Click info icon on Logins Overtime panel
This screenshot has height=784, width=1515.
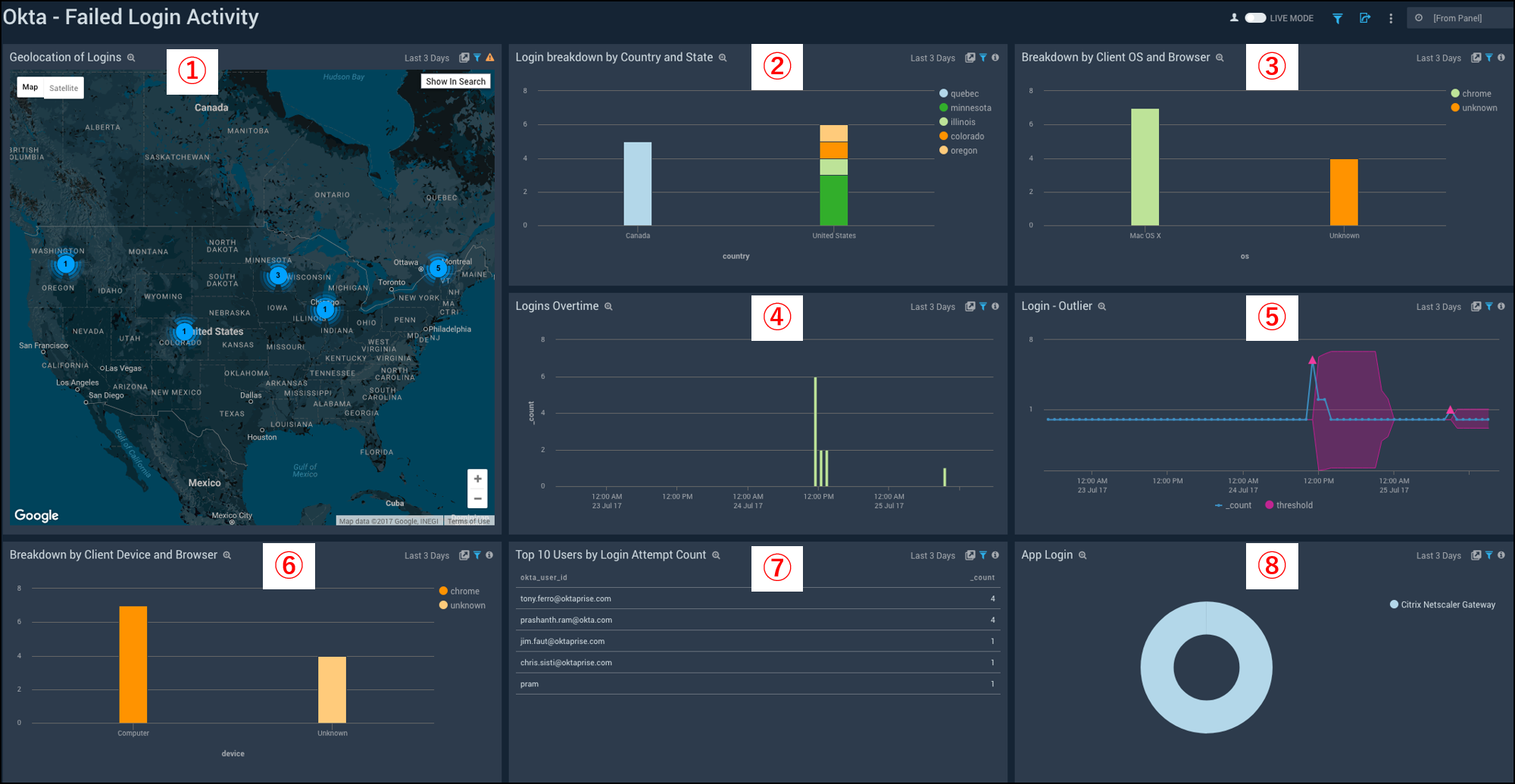click(995, 307)
